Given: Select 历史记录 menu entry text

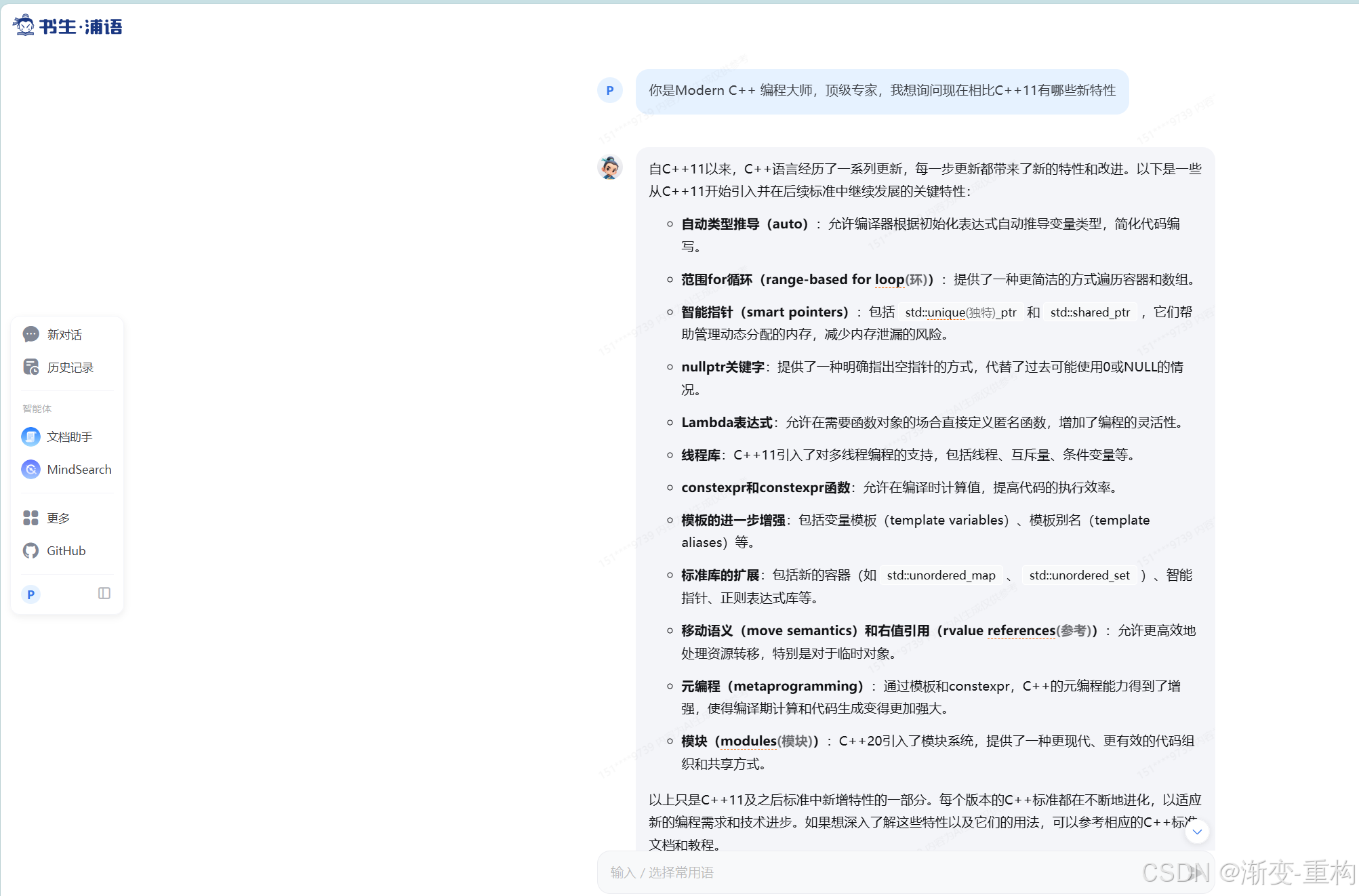Looking at the screenshot, I should click(70, 367).
